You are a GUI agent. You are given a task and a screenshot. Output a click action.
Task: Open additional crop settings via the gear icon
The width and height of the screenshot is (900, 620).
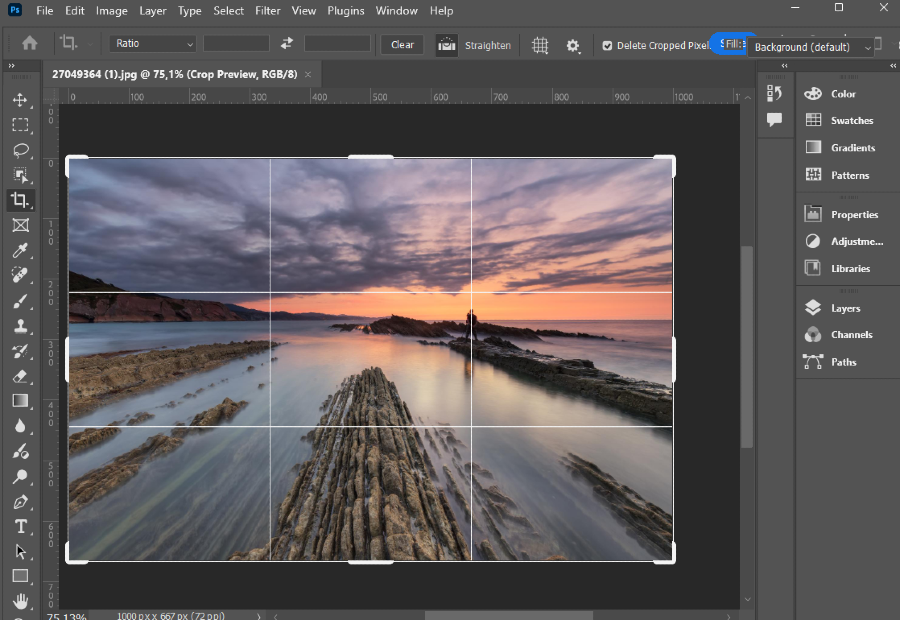572,45
